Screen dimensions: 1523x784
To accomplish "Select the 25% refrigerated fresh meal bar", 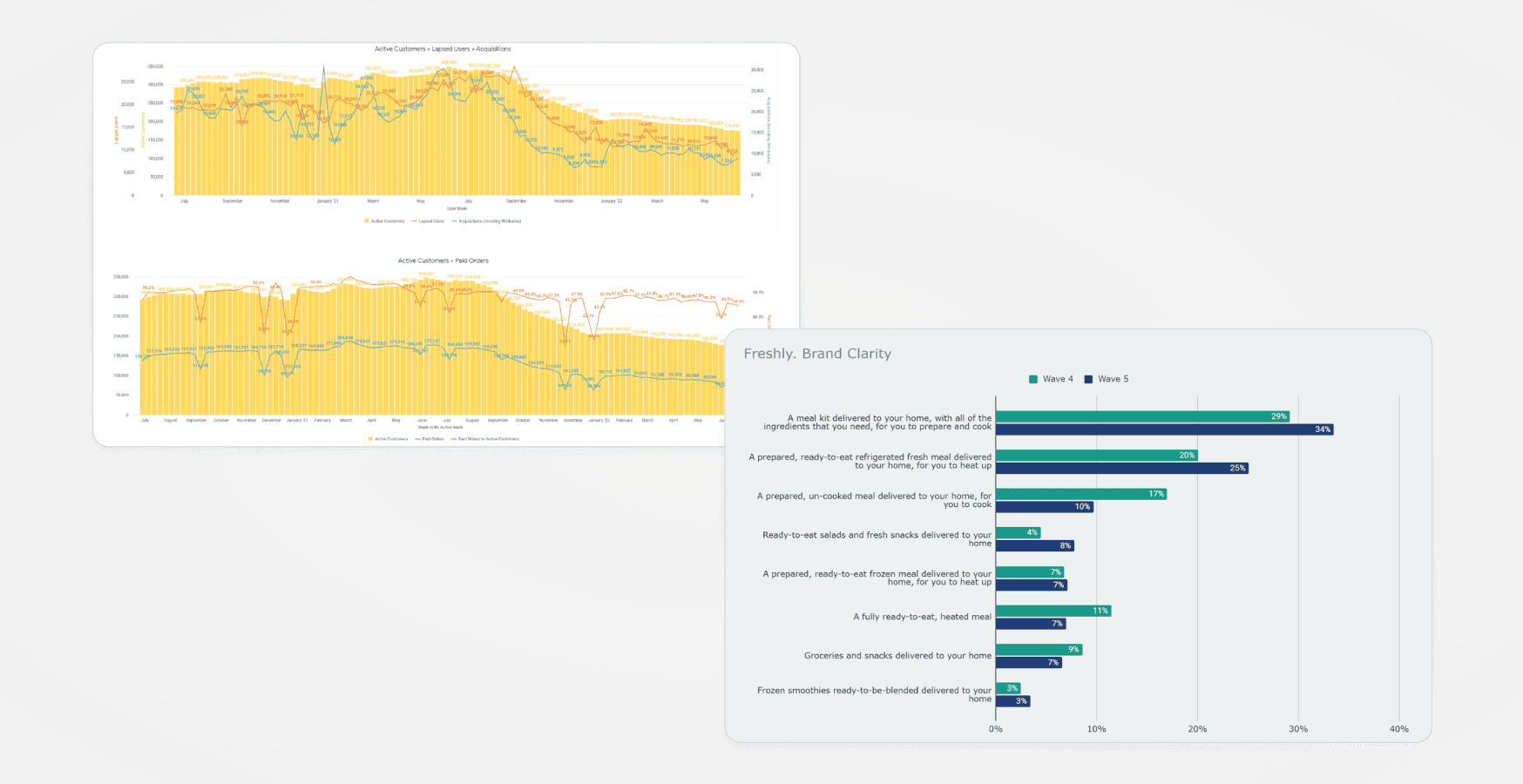I will coord(1122,468).
